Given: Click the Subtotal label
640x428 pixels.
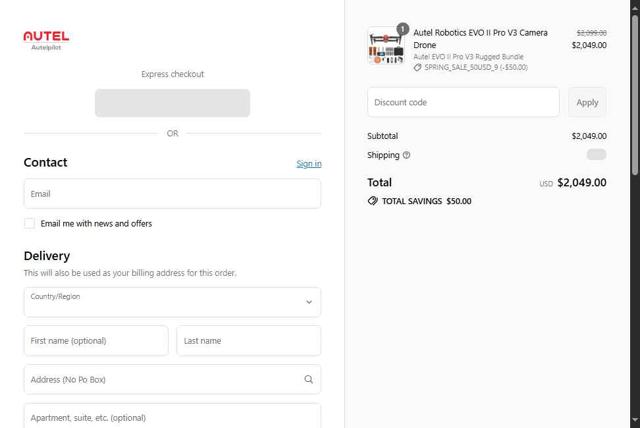Looking at the screenshot, I should click(x=382, y=136).
